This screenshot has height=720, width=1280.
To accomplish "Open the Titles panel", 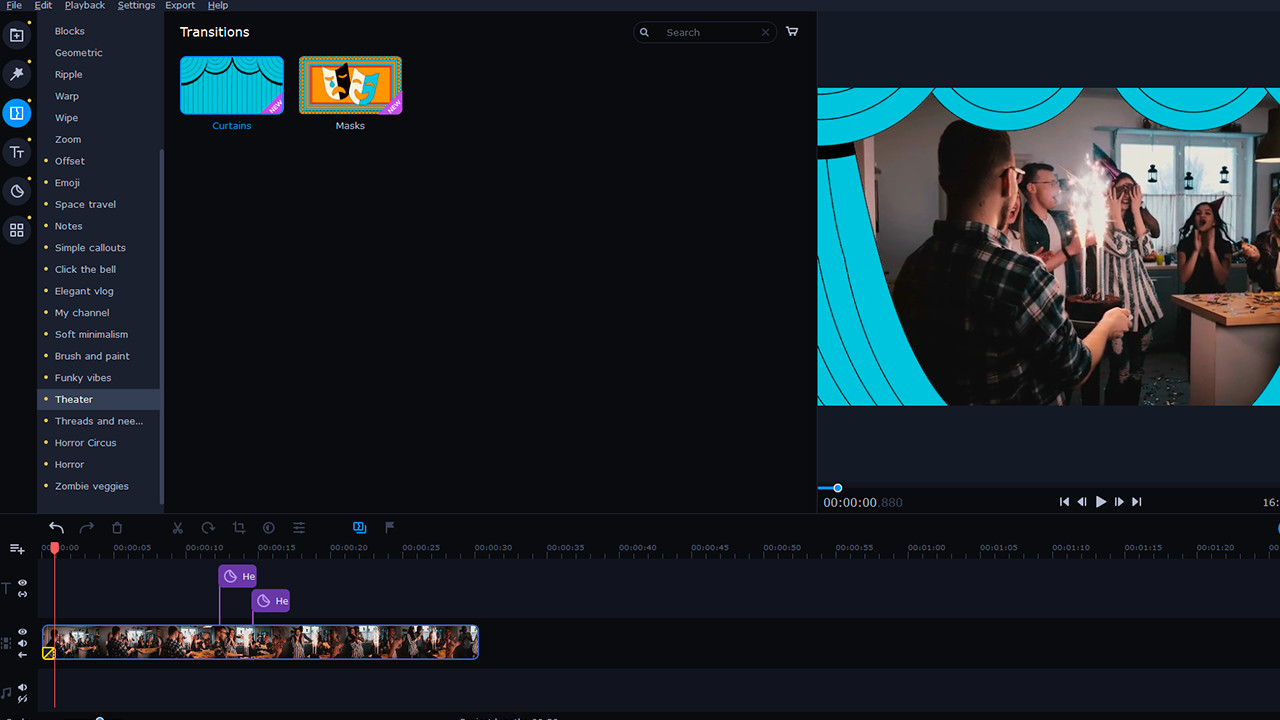I will coord(16,152).
